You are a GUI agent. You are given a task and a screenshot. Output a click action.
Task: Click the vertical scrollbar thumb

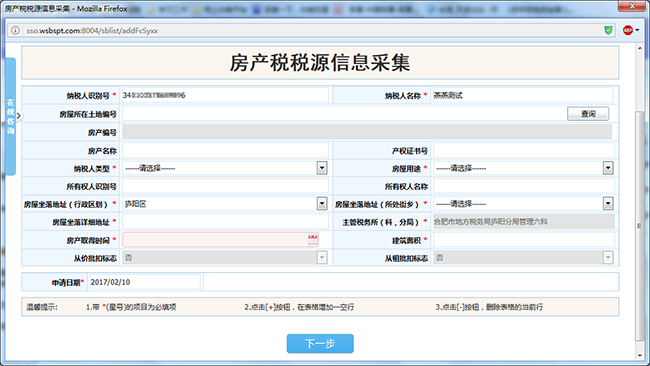[639, 226]
